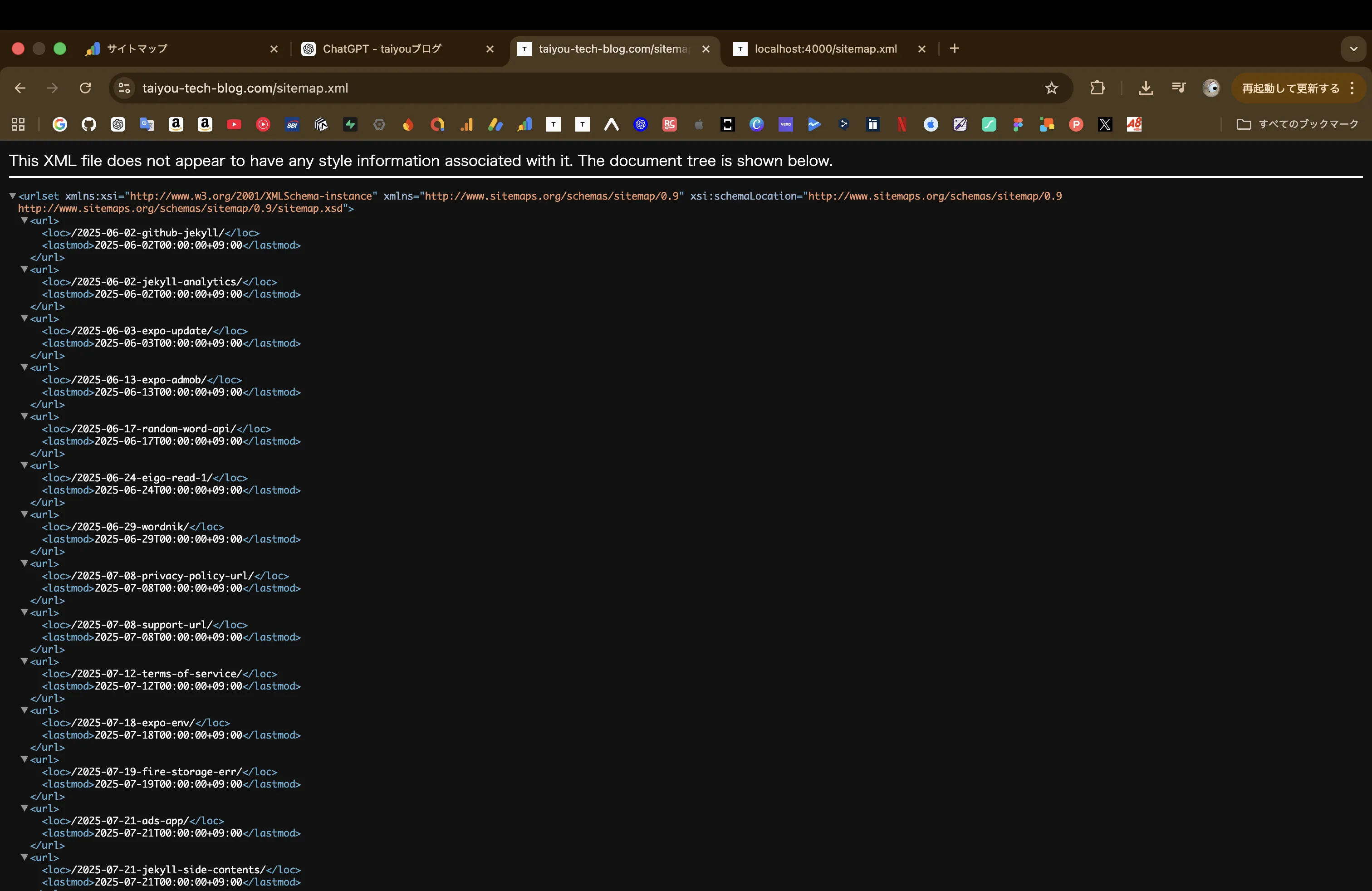Open the X (Twitter) bookmark
This screenshot has width=1372, height=891.
[x=1105, y=124]
